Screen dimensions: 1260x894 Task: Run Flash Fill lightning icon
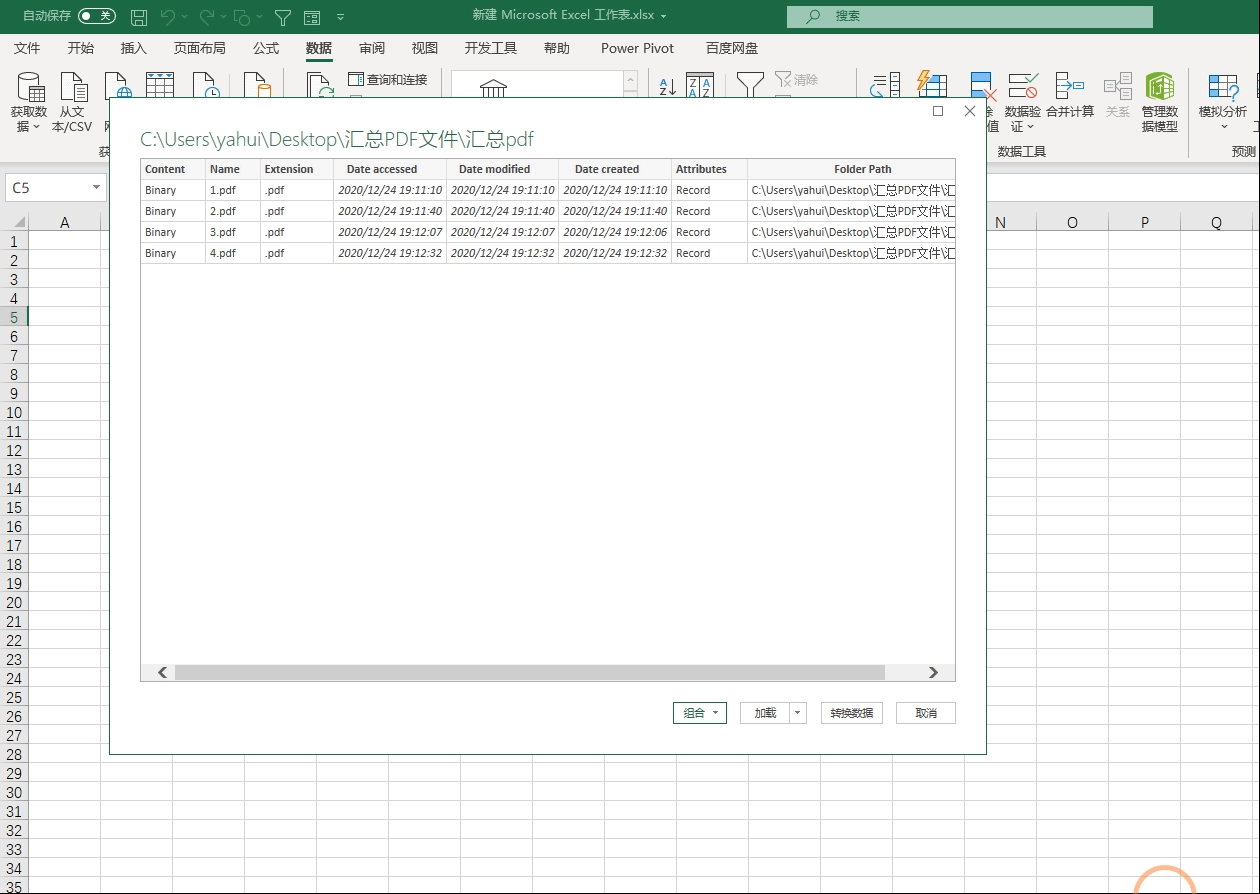pos(931,83)
